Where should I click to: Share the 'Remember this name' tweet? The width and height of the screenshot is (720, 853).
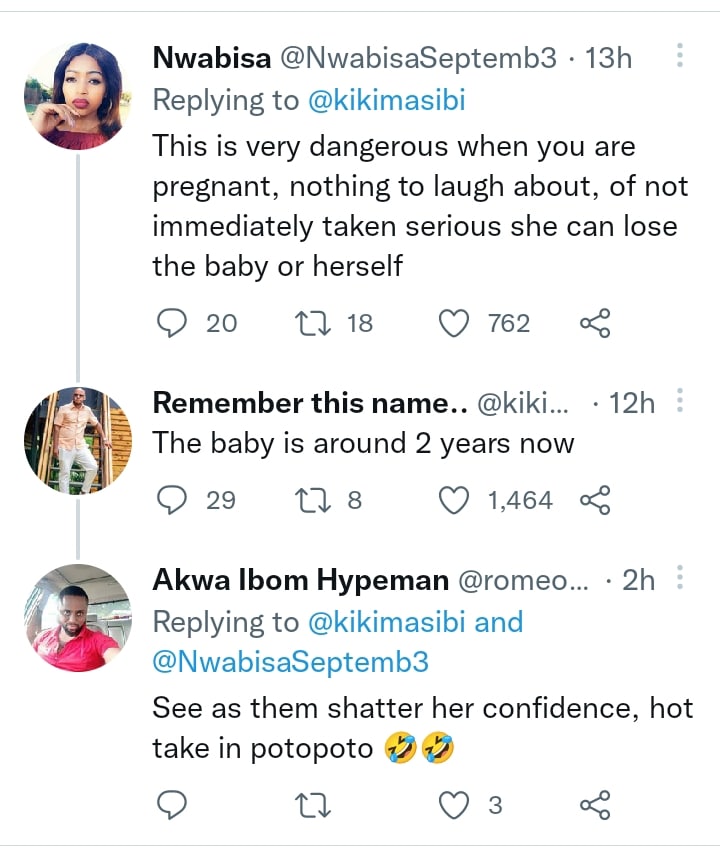[x=595, y=500]
